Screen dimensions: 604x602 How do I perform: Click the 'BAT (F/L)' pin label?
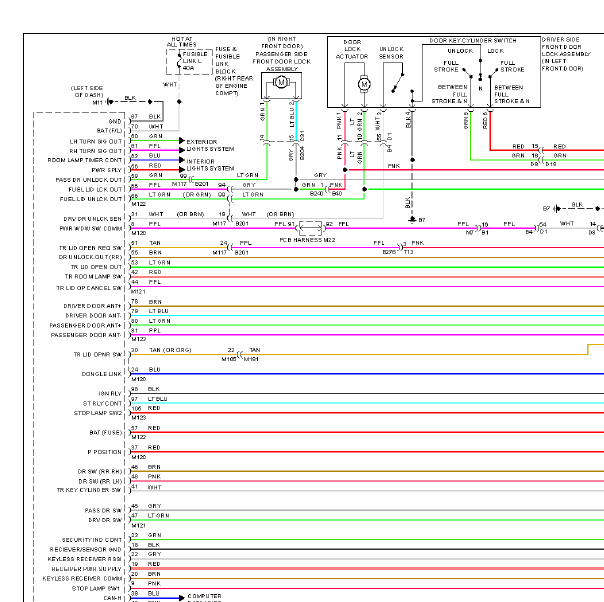tap(109, 131)
